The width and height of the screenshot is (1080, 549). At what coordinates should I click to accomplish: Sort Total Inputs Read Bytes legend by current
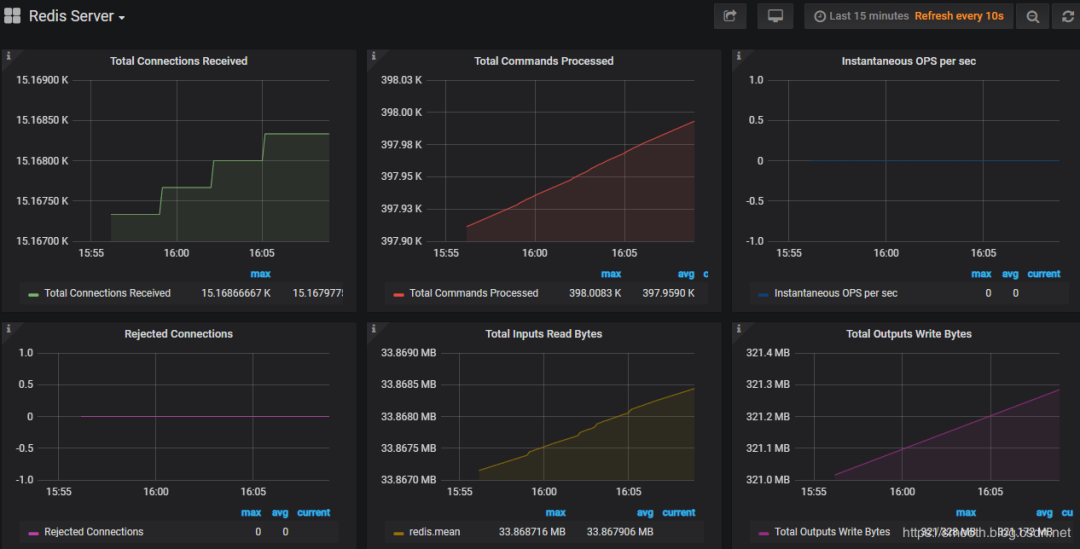click(678, 512)
